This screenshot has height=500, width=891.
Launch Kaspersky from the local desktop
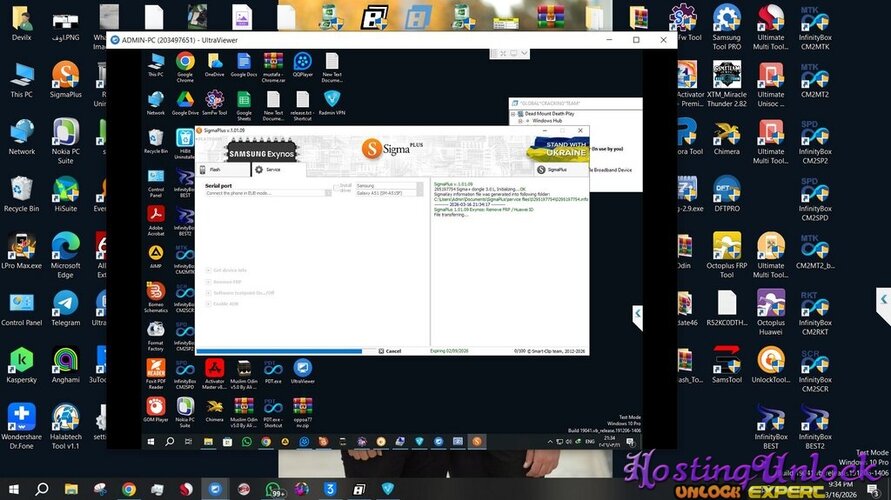click(21, 364)
